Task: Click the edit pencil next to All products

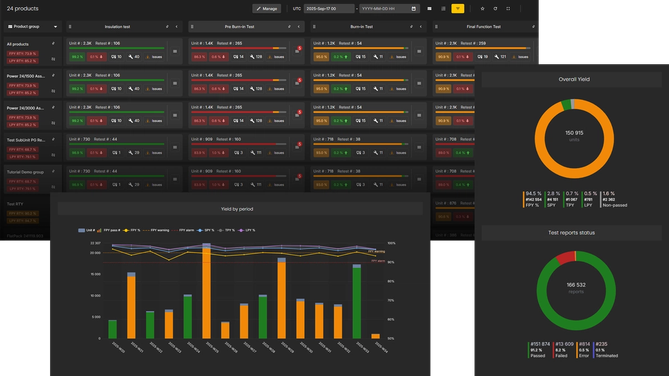Action: 53,44
